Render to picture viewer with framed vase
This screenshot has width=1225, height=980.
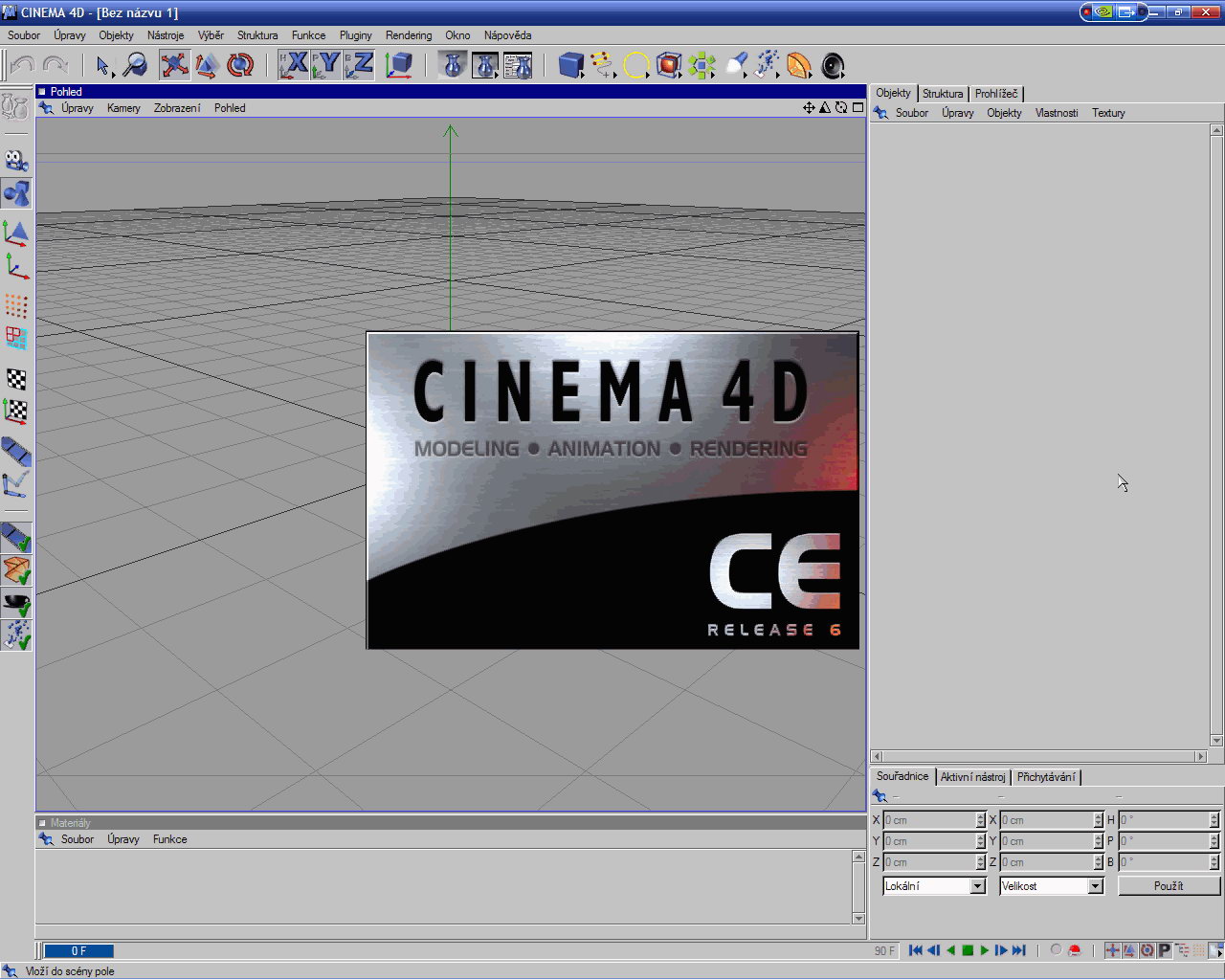[x=486, y=65]
